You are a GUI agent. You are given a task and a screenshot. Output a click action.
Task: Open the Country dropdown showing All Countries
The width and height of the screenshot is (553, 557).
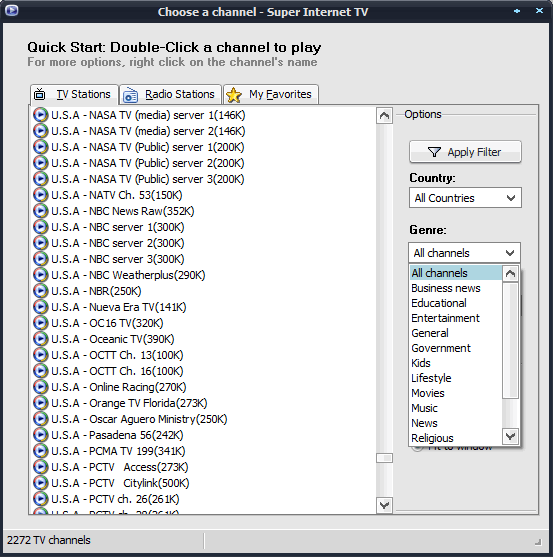click(465, 198)
